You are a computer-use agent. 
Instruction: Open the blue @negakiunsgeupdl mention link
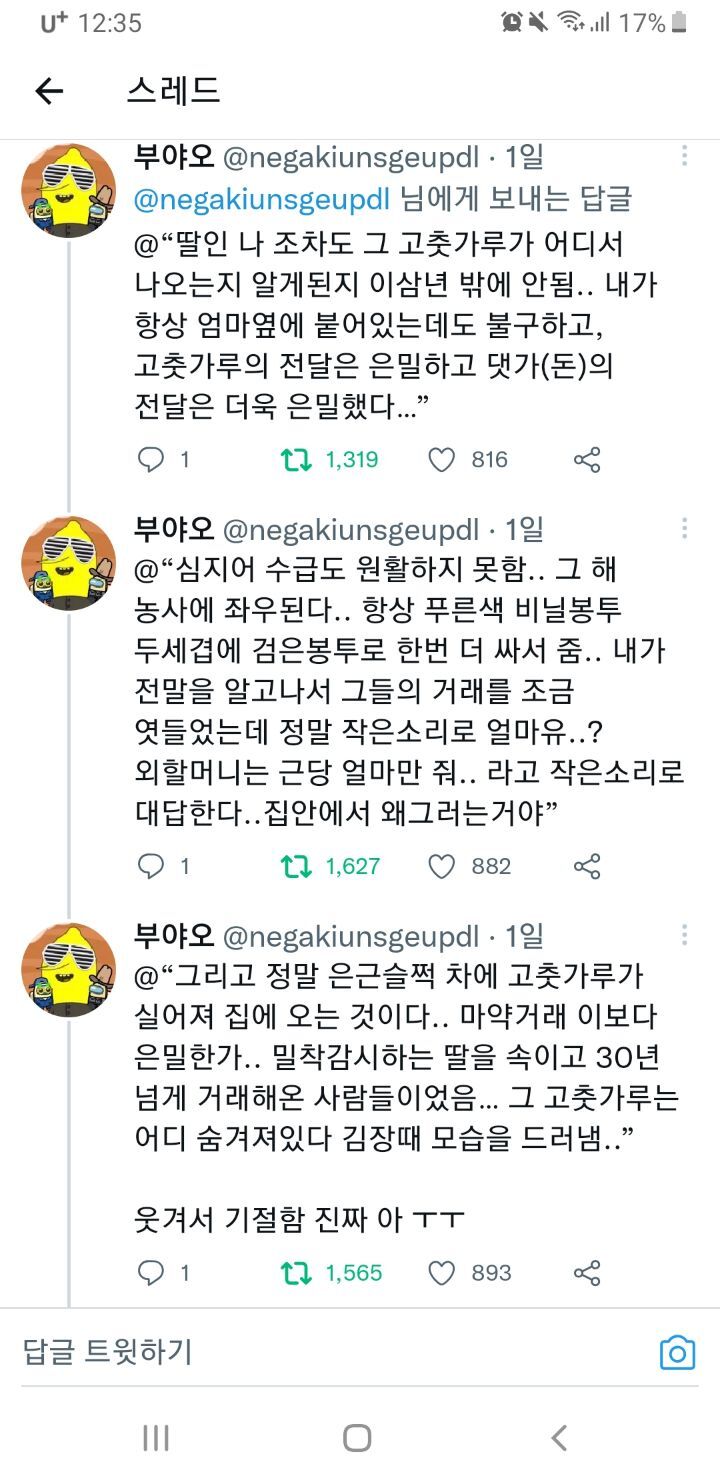(x=261, y=199)
